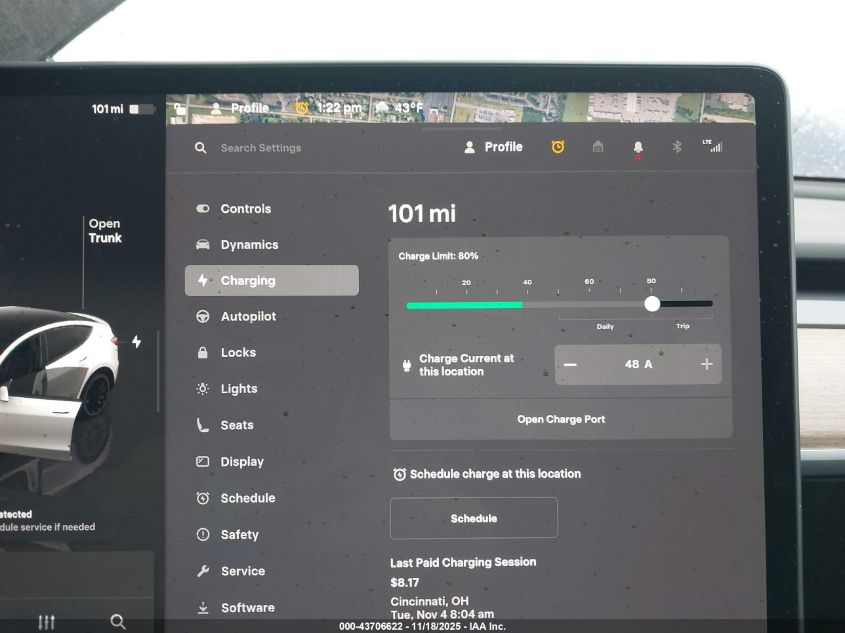Tap the Bluetooth icon
Image resolution: width=845 pixels, height=633 pixels.
point(676,147)
